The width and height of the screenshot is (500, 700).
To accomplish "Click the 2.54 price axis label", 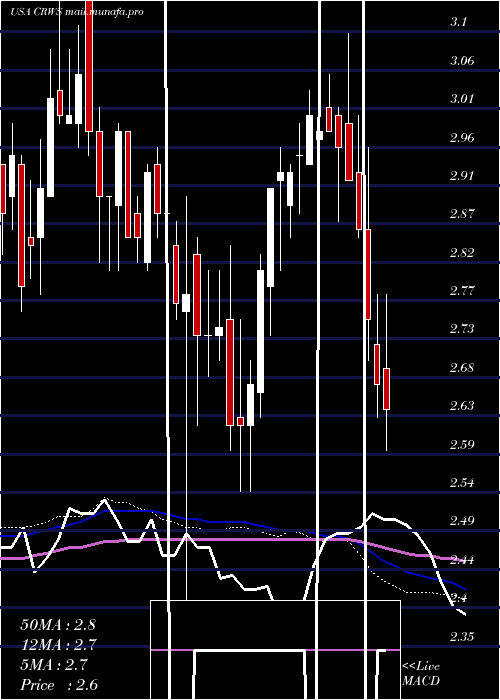I will point(462,483).
